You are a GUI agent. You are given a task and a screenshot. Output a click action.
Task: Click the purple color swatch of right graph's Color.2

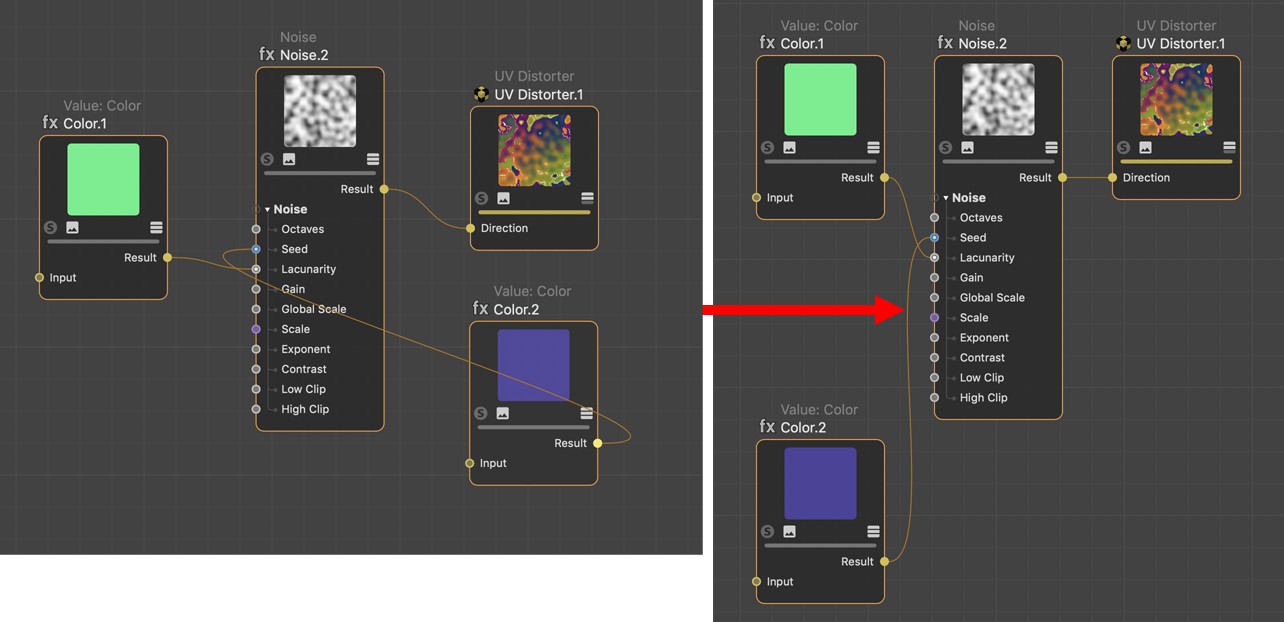point(820,483)
